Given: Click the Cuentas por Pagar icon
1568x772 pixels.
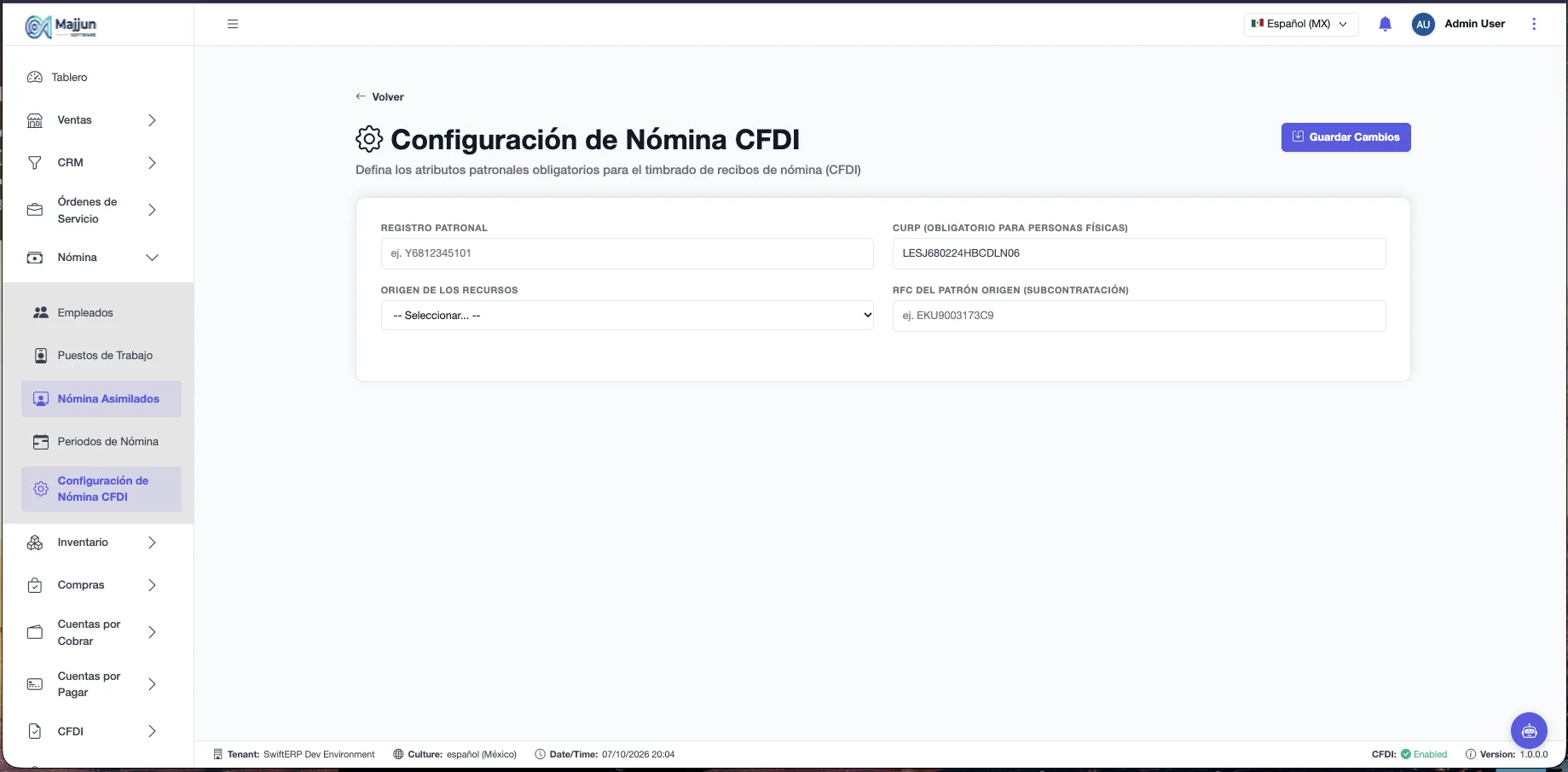Looking at the screenshot, I should click(x=35, y=684).
